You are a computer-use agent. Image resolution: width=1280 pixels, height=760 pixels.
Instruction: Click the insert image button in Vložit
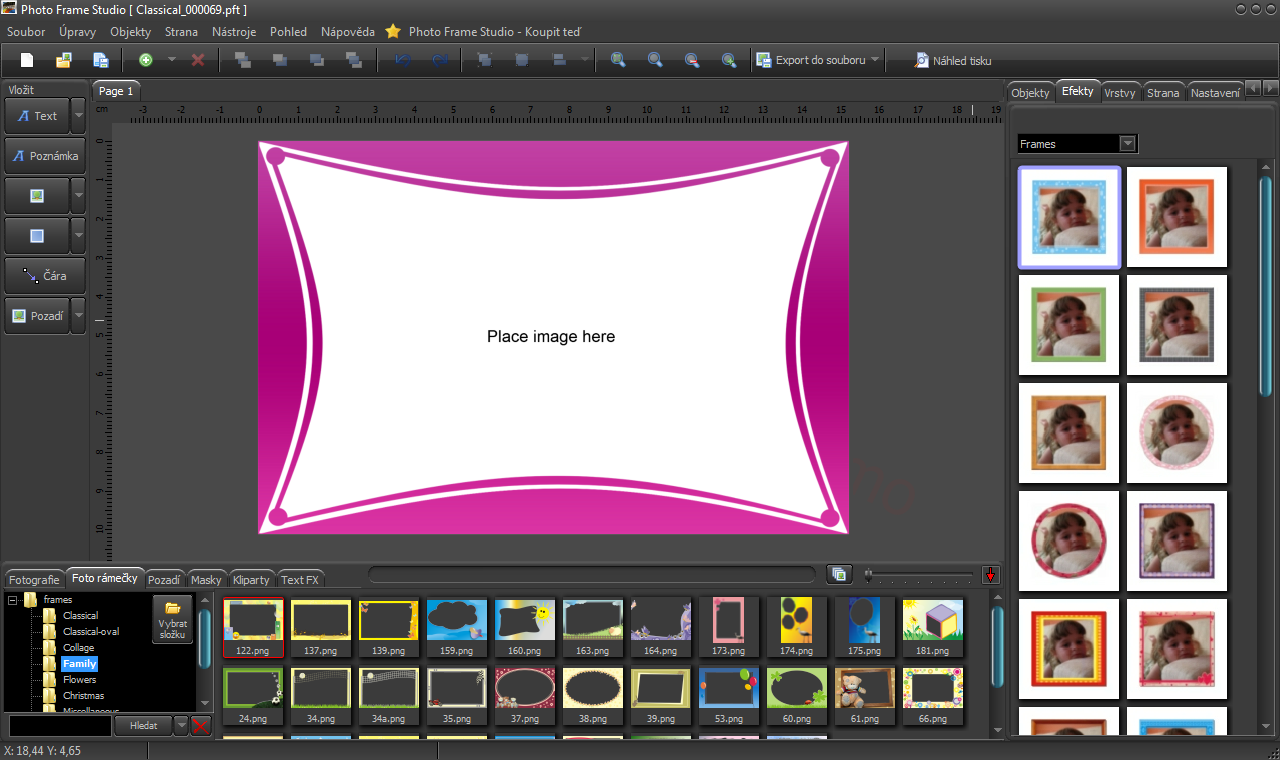click(37, 196)
